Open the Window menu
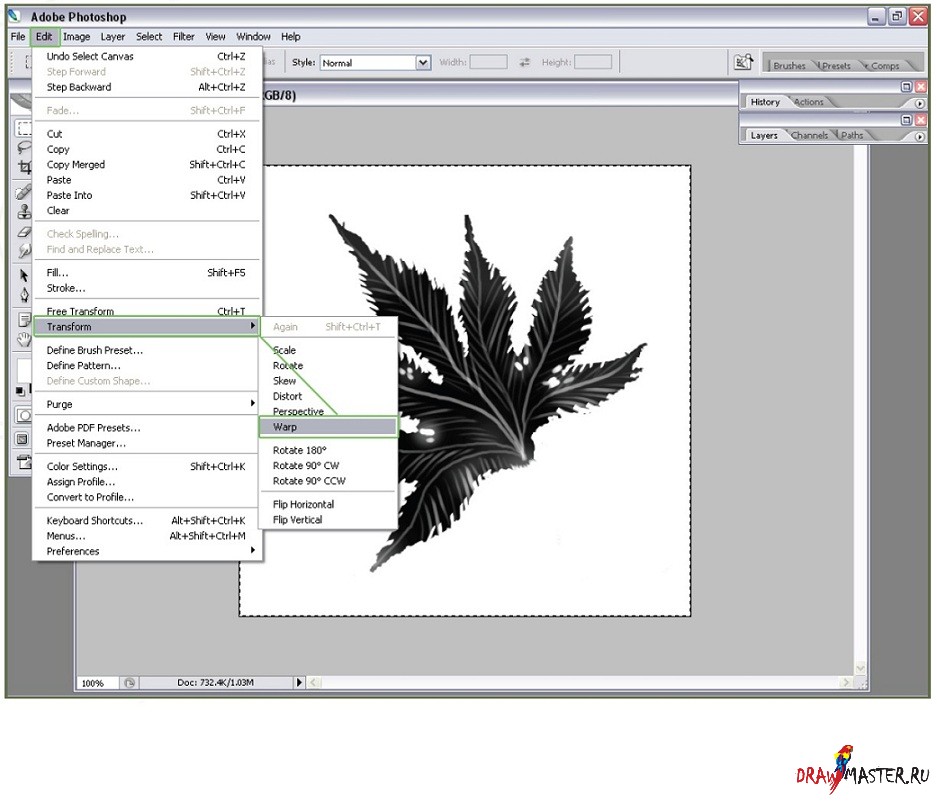937x802 pixels. point(253,36)
